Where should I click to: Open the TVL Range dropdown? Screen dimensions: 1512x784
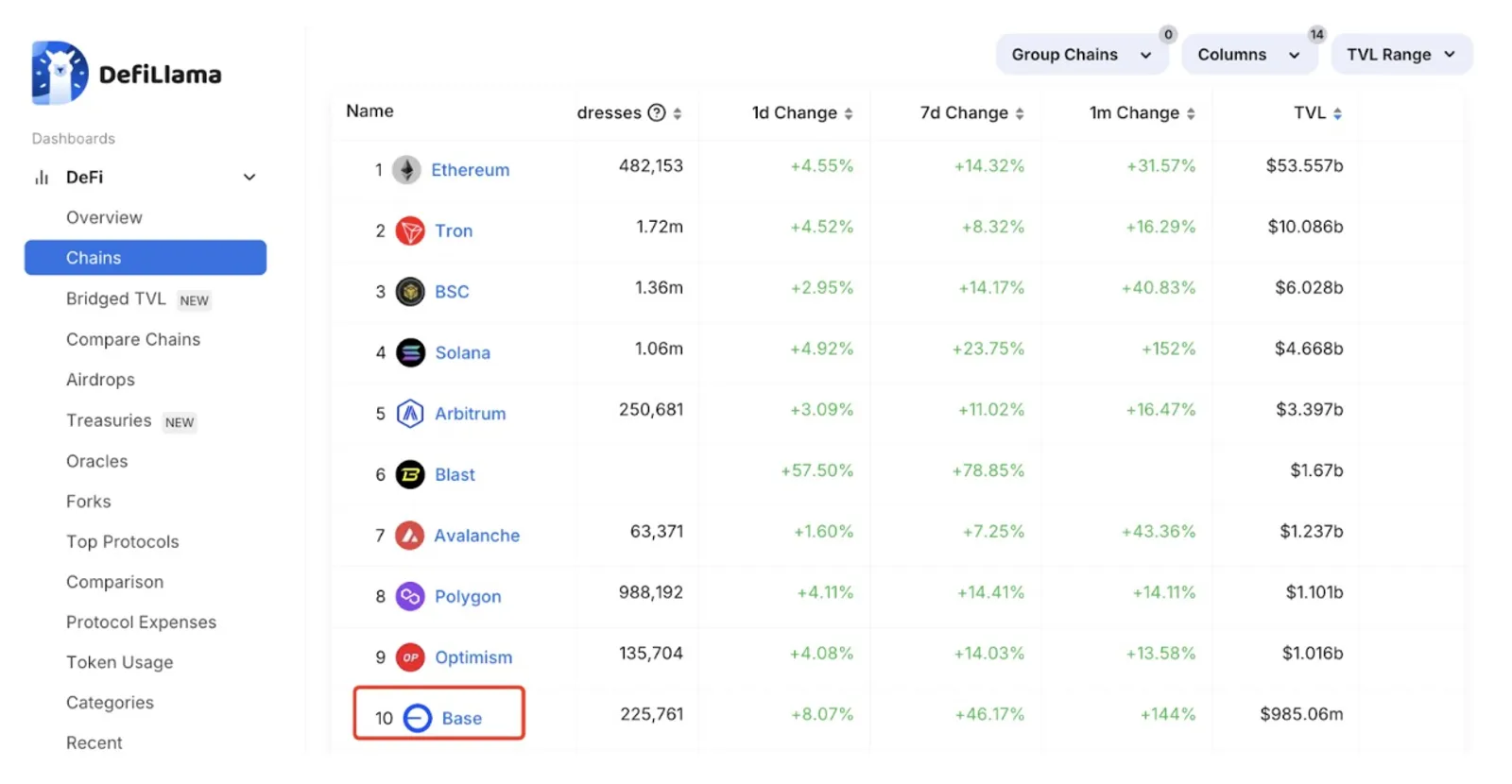coord(1401,55)
